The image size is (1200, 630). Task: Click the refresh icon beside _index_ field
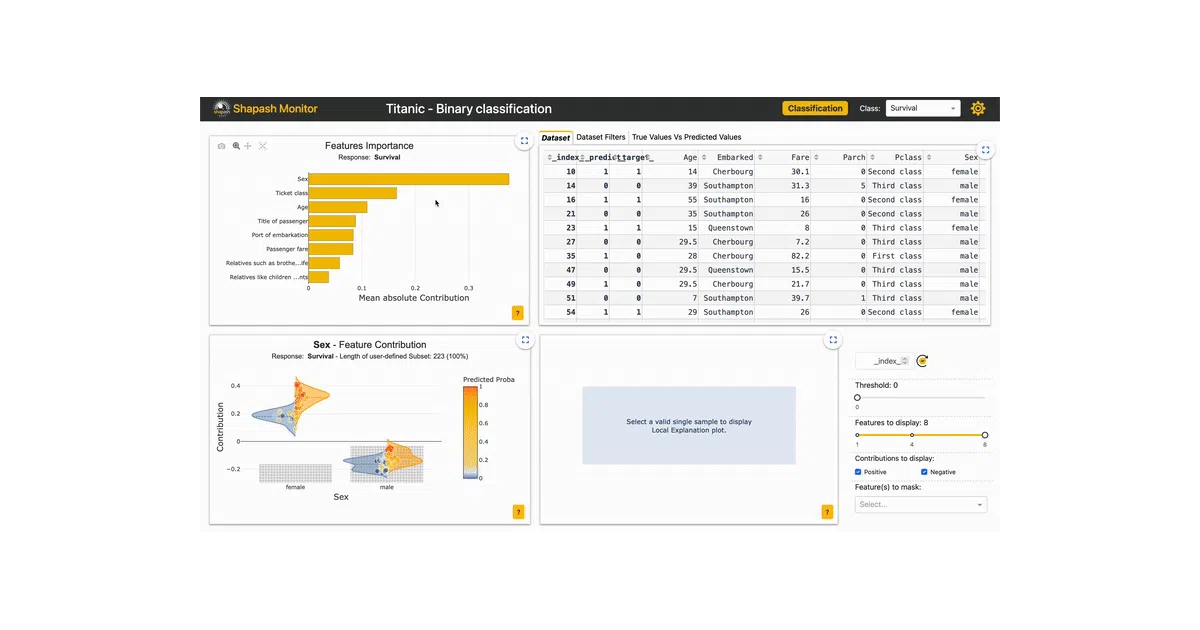click(x=922, y=361)
